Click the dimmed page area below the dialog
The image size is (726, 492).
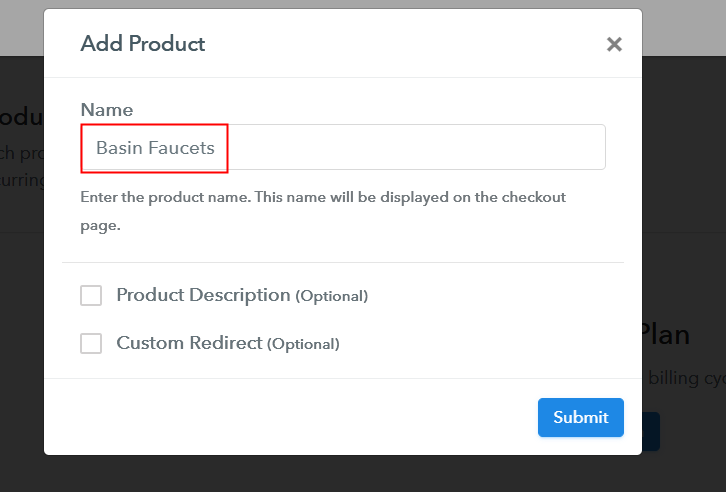click(362, 475)
